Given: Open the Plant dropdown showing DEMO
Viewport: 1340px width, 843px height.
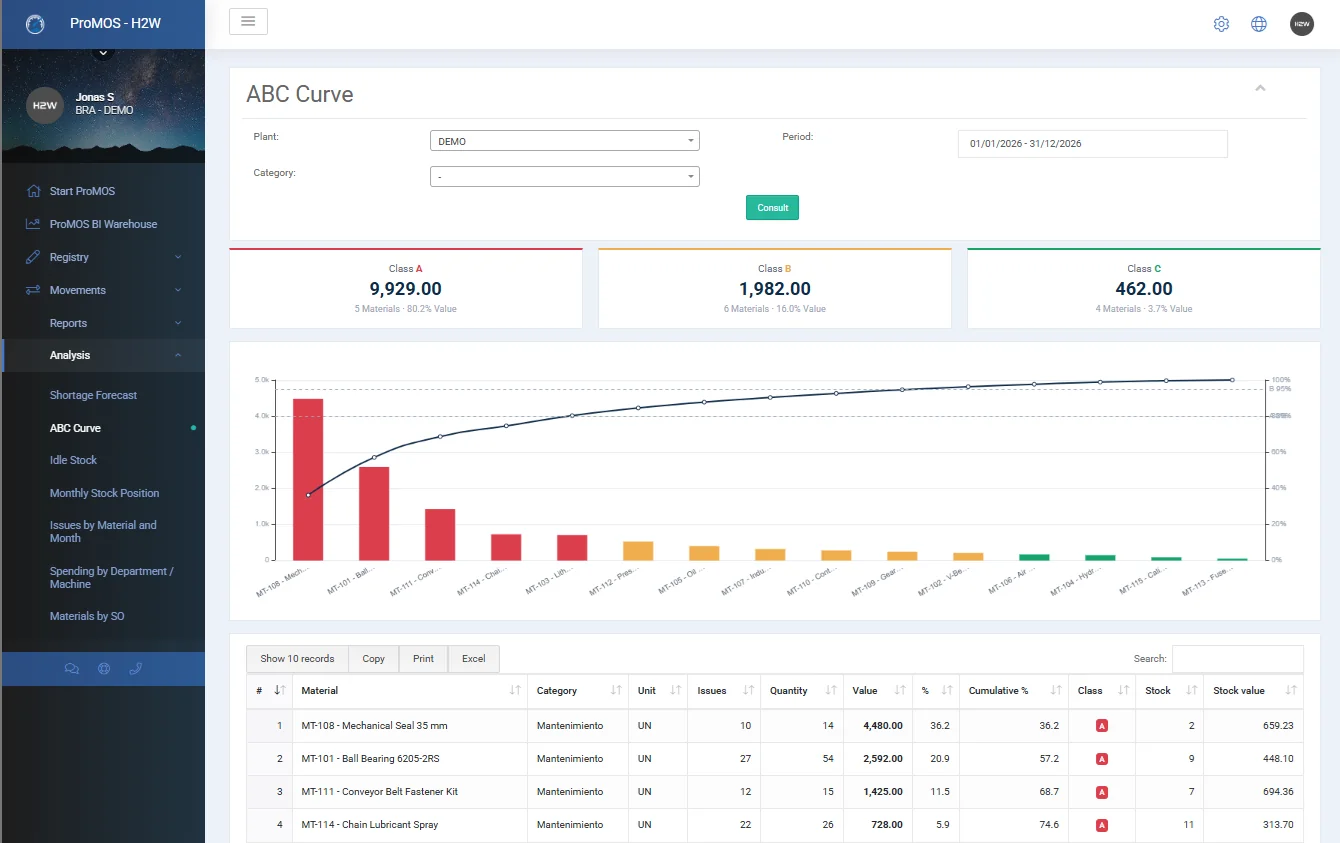Looking at the screenshot, I should (x=564, y=141).
